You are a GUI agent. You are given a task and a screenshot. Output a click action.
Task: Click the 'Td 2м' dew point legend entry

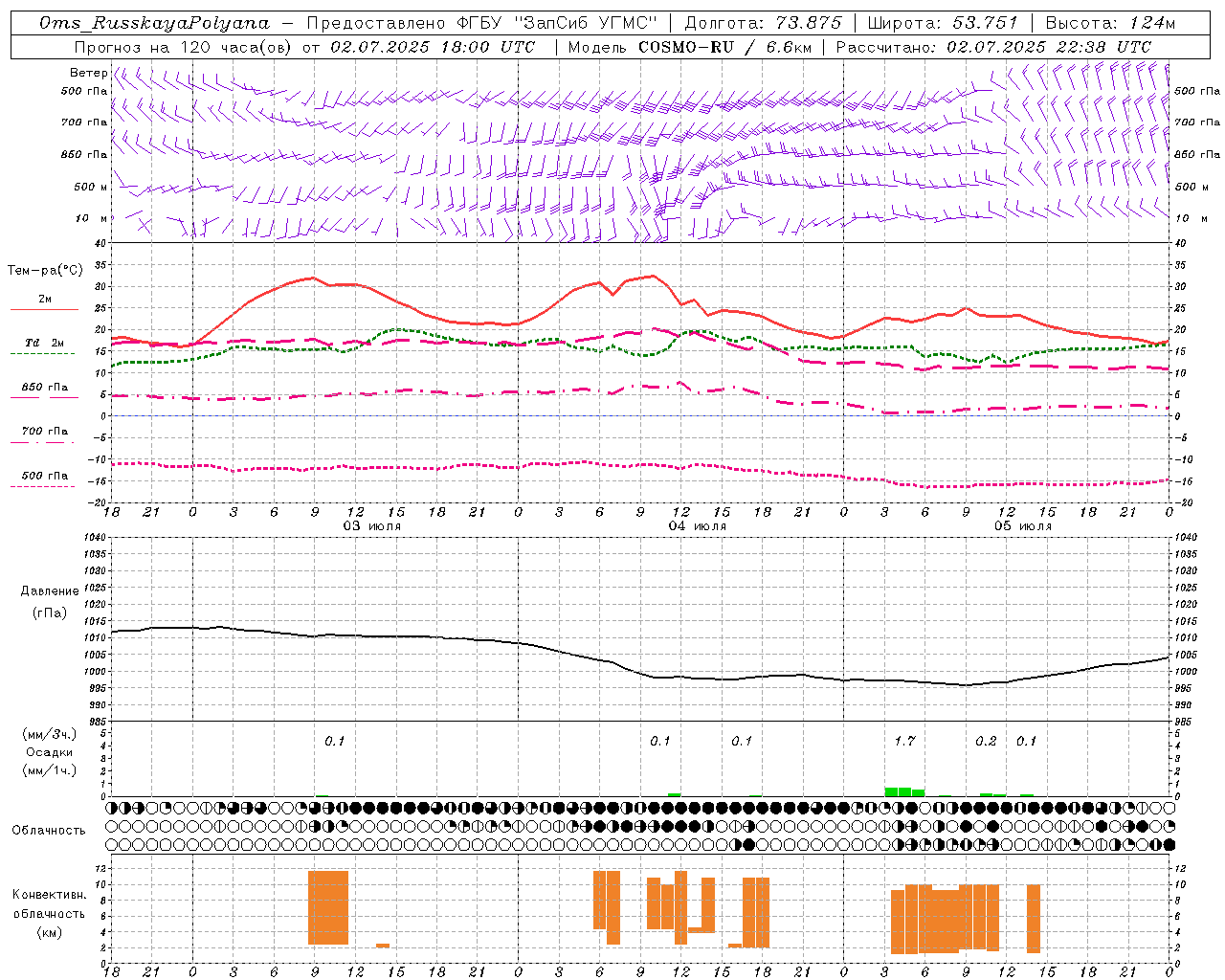click(44, 343)
